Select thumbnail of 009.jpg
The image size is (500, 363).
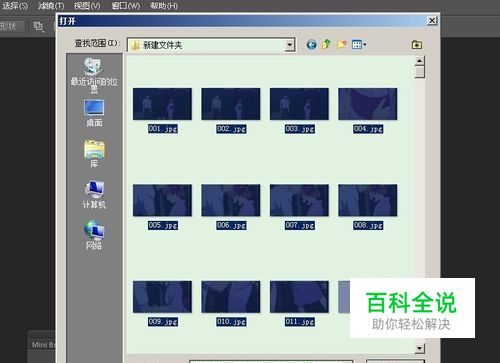tap(162, 297)
